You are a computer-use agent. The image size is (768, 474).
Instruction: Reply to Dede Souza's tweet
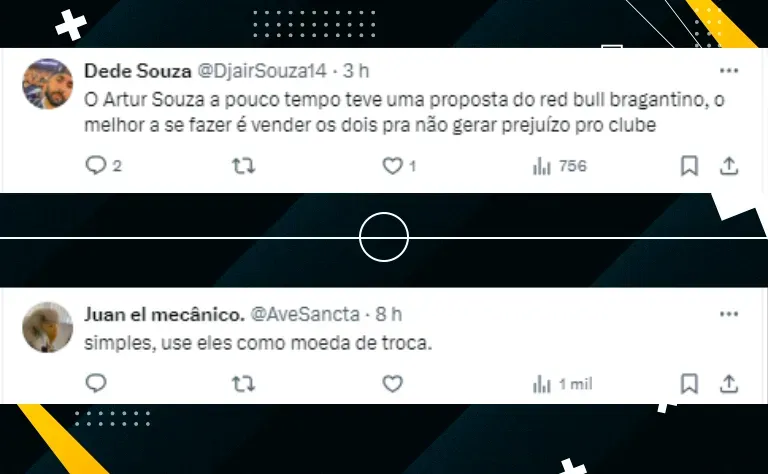[x=96, y=166]
